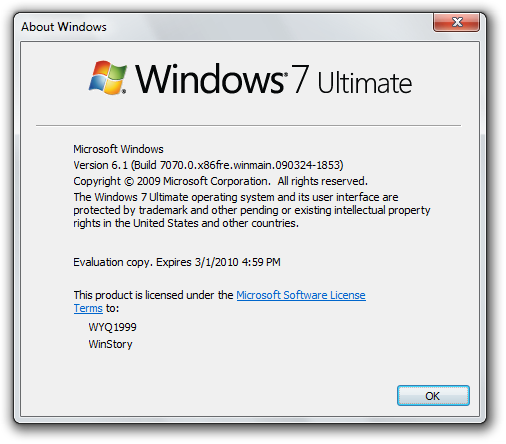Click the 'protected by trademark' paragraph
This screenshot has width=506, height=444.
click(x=252, y=210)
